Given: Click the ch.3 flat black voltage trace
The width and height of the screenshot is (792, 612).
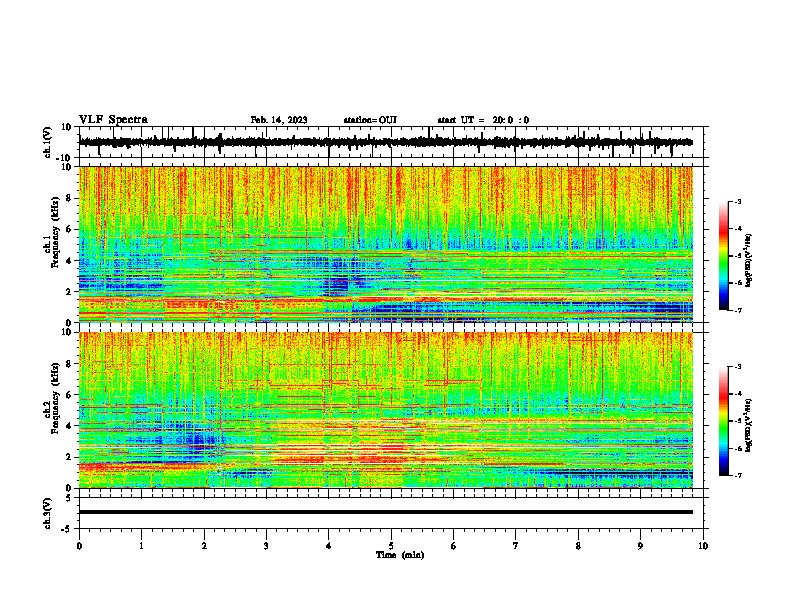Looking at the screenshot, I should 386,512.
